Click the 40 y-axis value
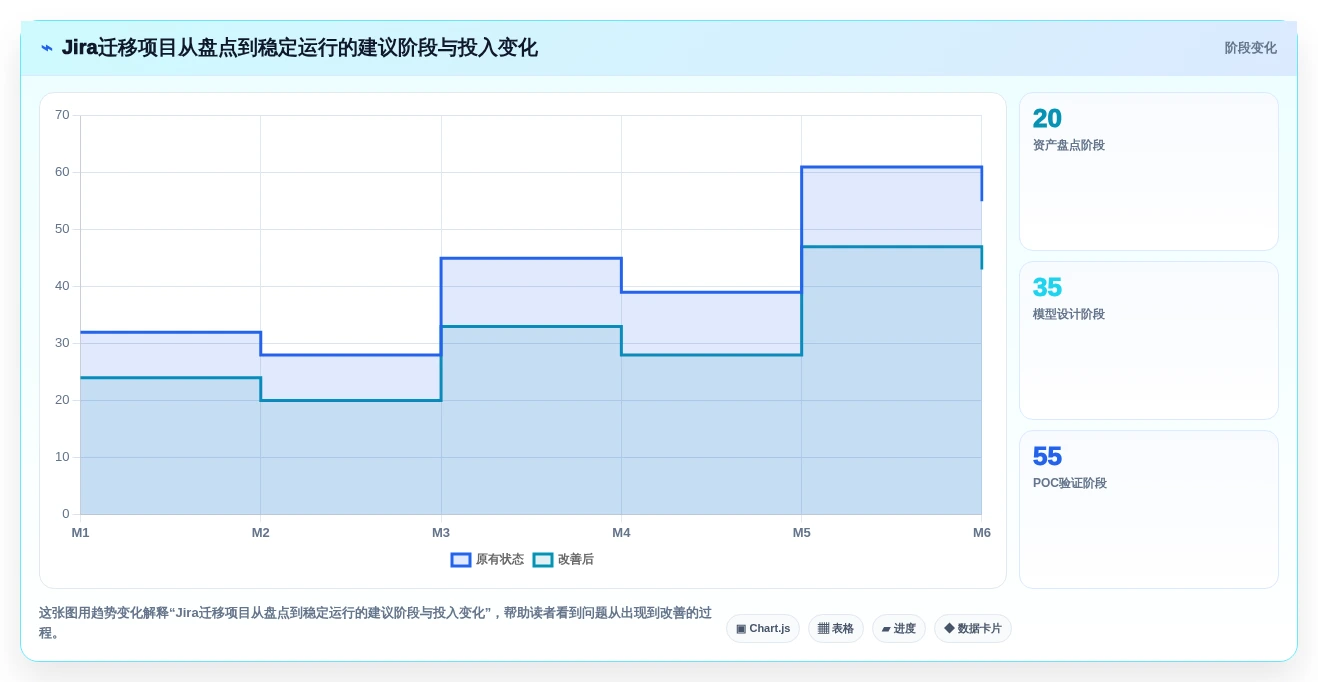The width and height of the screenshot is (1318, 682). click(x=62, y=286)
